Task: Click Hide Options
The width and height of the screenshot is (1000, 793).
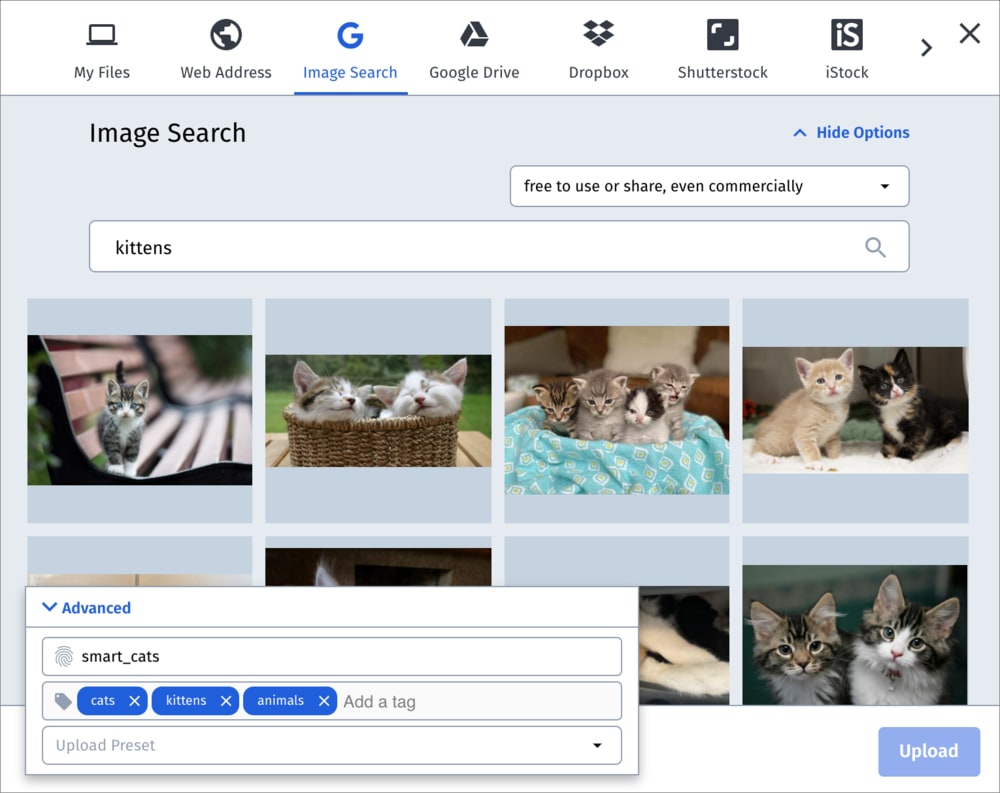Action: tap(849, 132)
